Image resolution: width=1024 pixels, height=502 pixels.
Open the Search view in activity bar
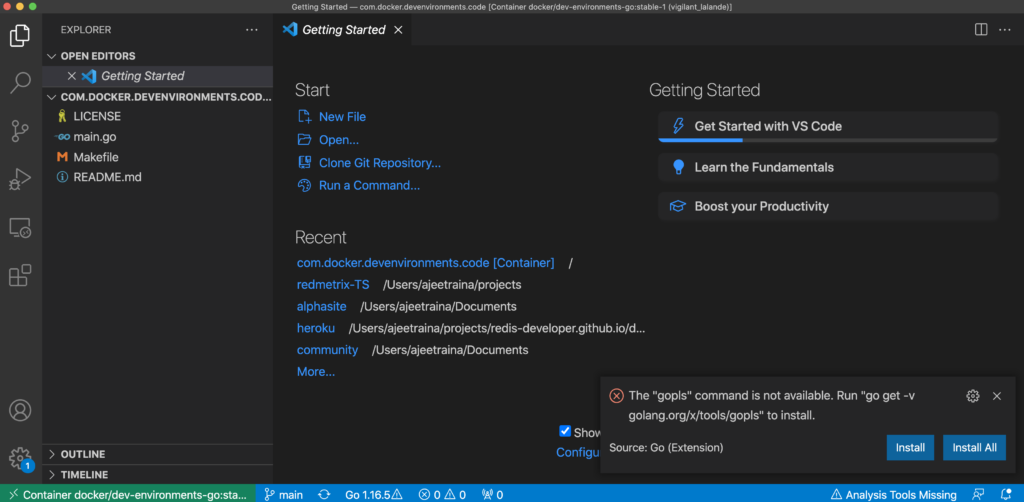pyautogui.click(x=20, y=83)
